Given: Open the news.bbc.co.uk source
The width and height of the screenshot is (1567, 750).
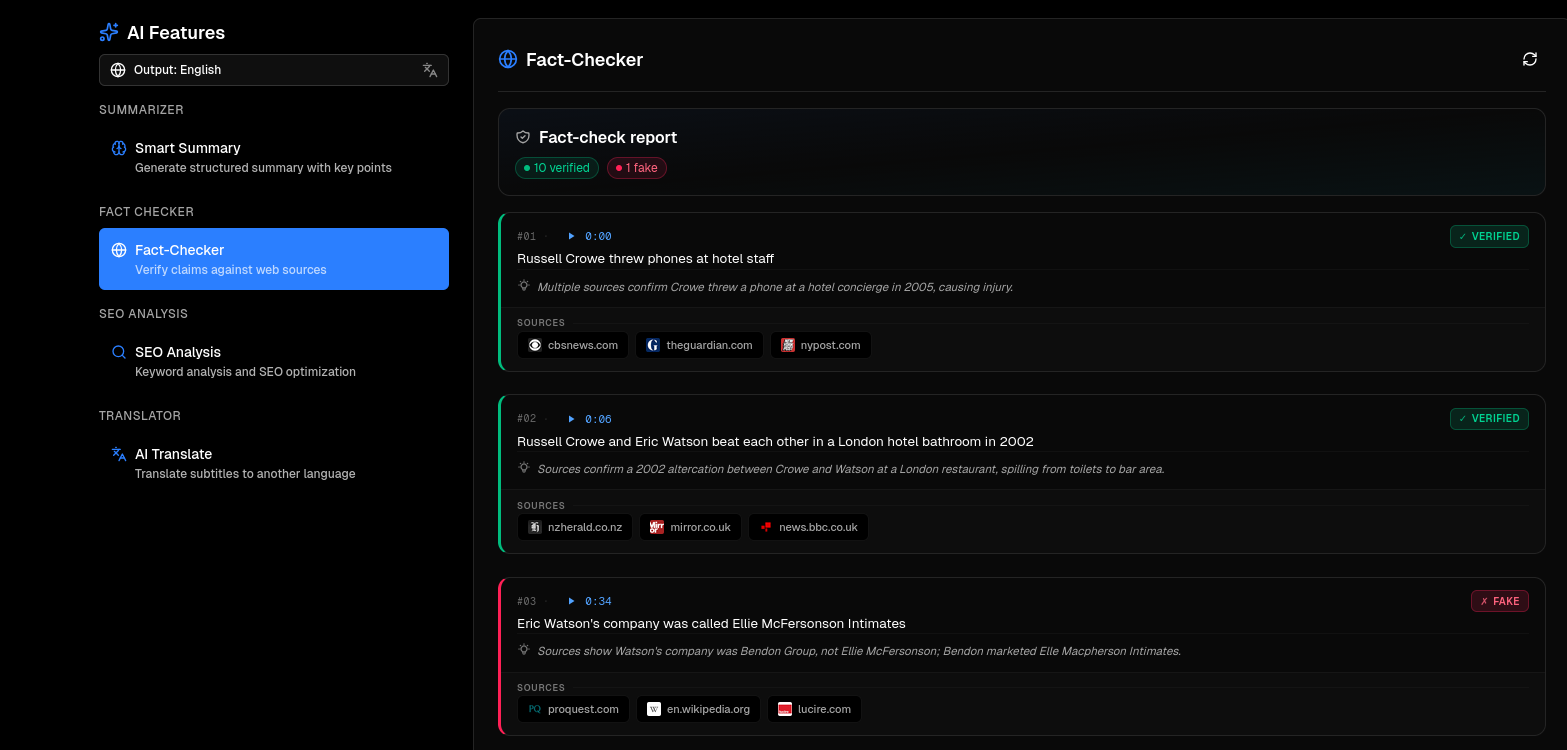Looking at the screenshot, I should [x=808, y=527].
